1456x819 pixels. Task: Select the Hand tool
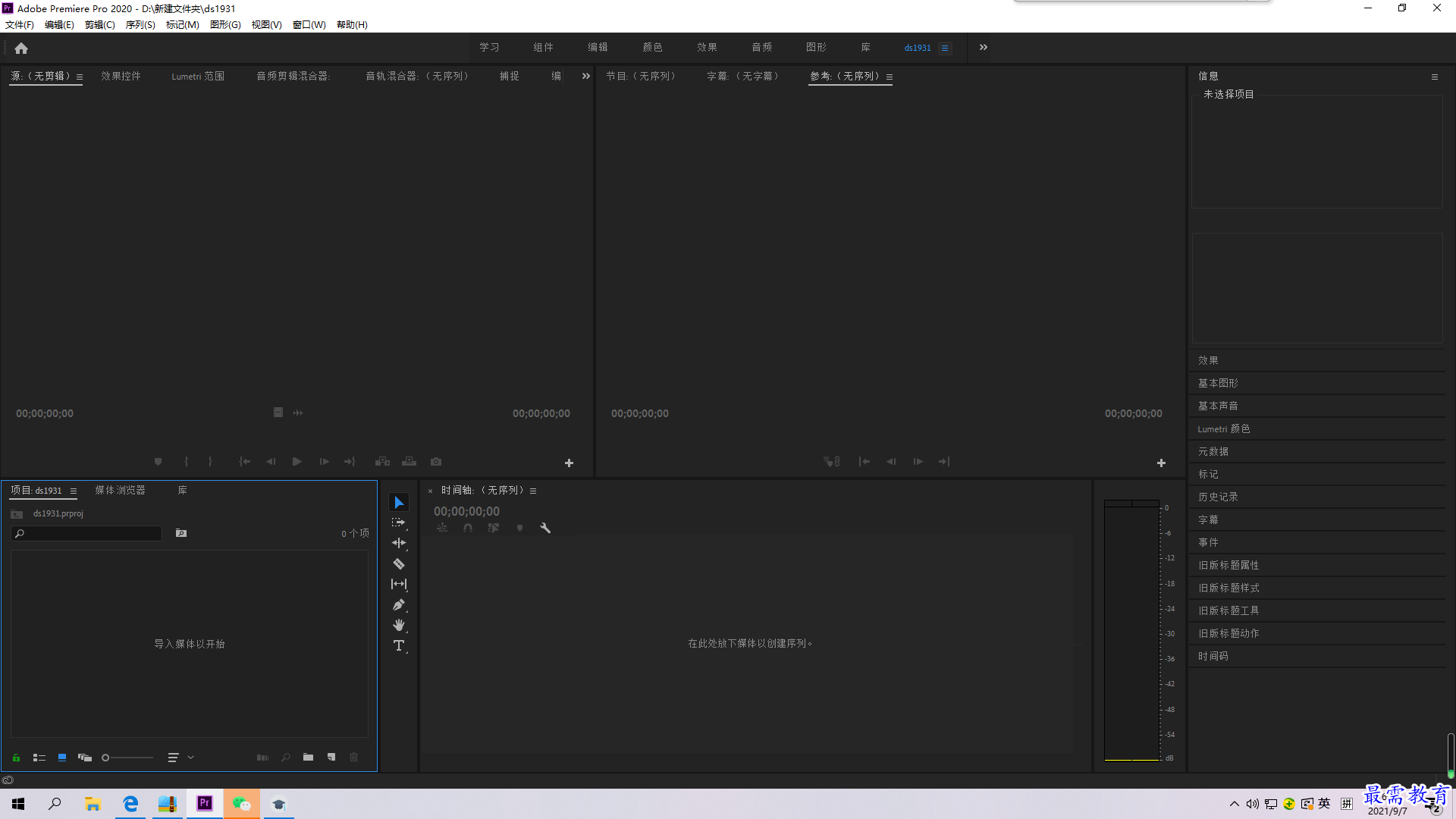click(x=399, y=625)
